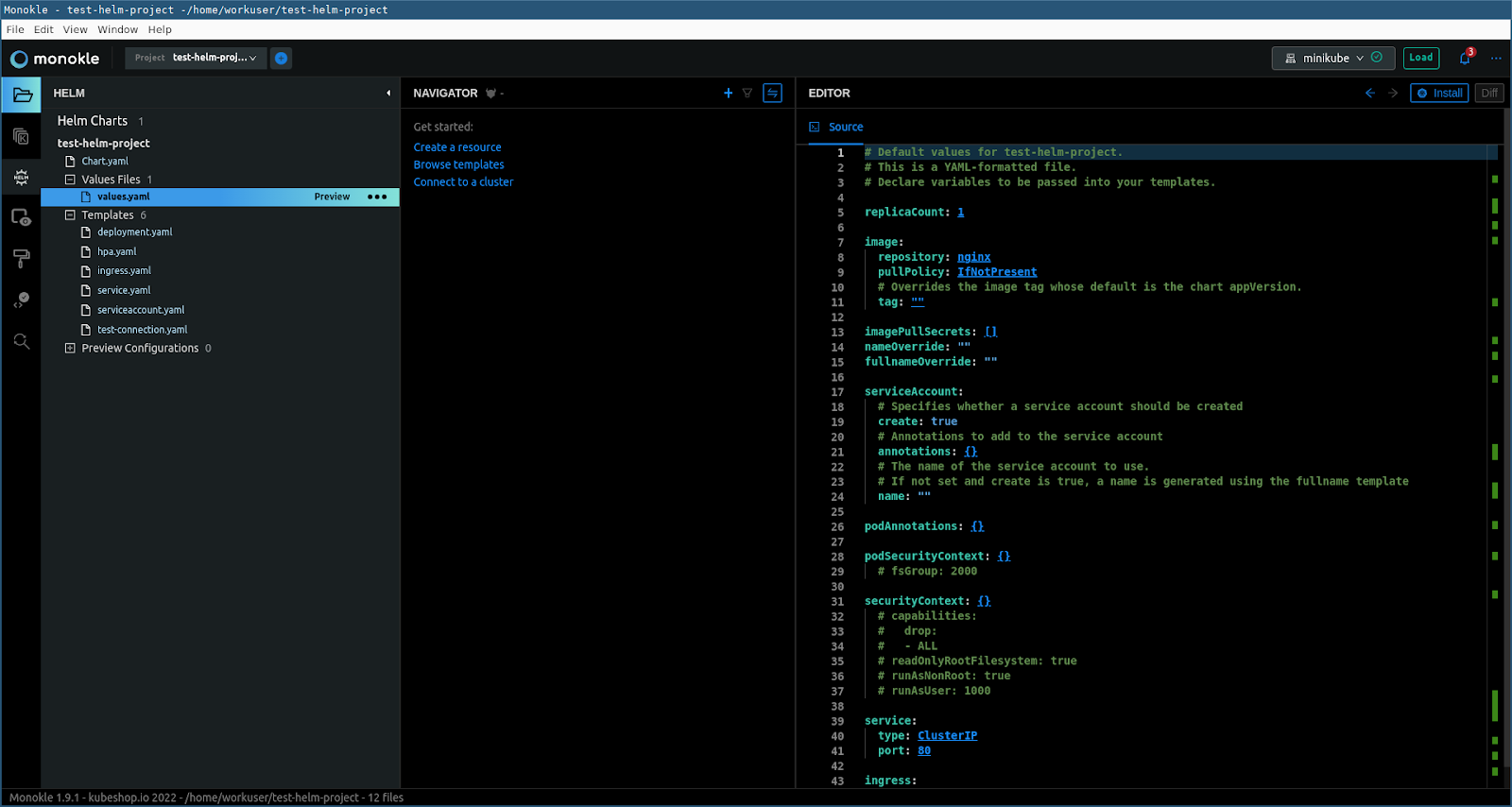Screen dimensions: 1512x807
Task: Collapse the Templates tree node
Action: [70, 215]
